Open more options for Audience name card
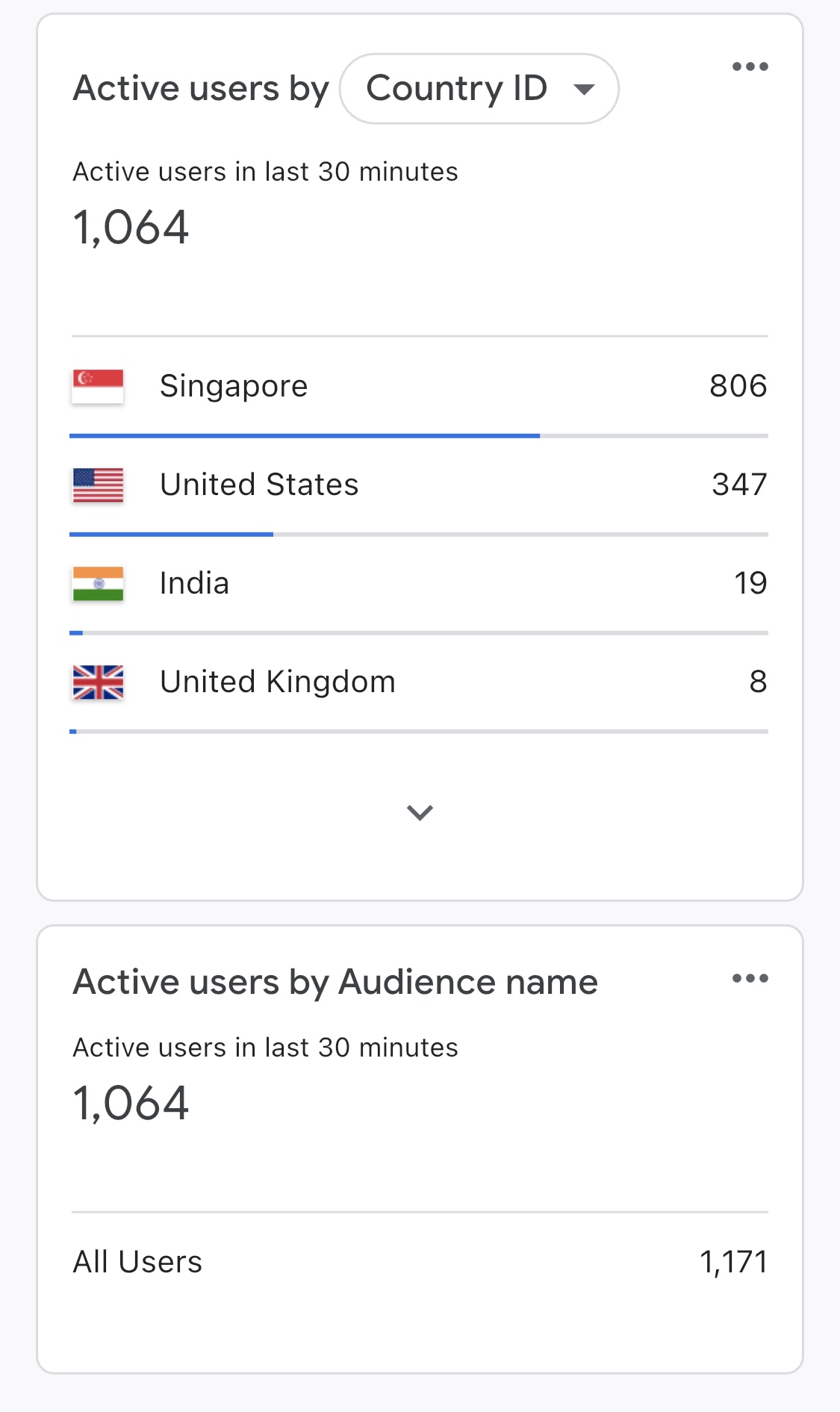 tap(750, 978)
